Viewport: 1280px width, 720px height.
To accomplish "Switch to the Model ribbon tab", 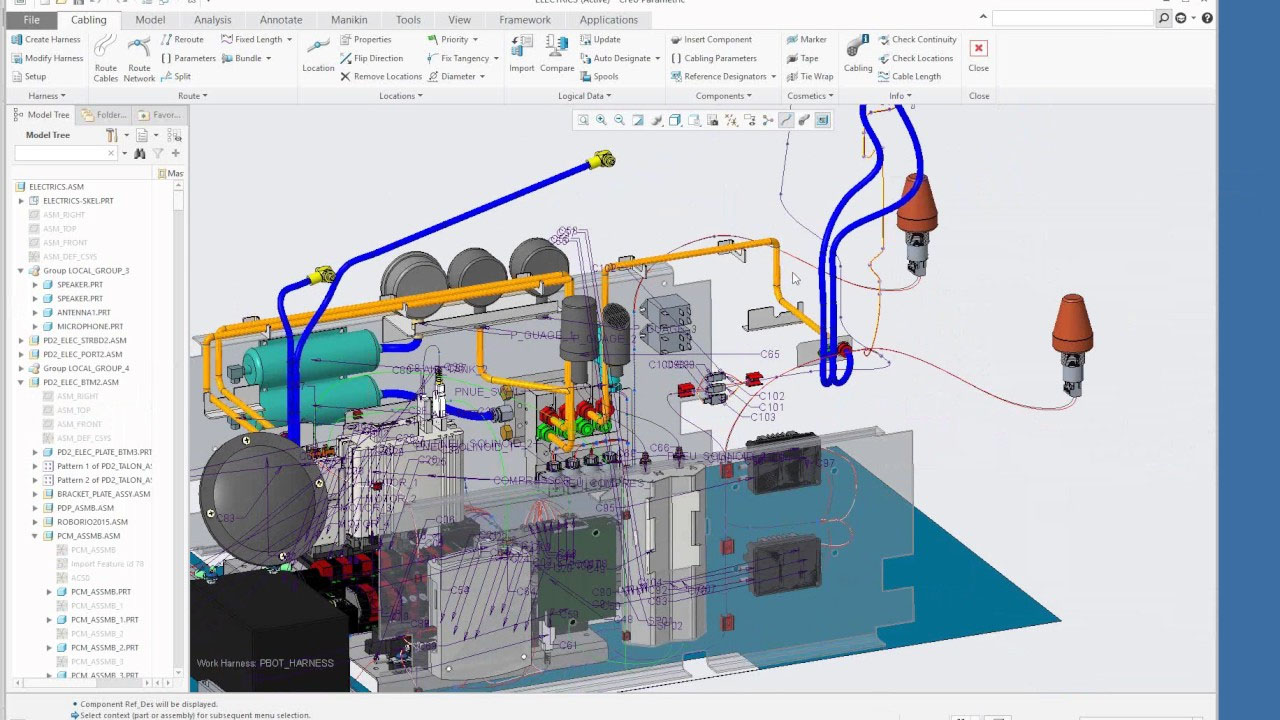I will coord(150,19).
